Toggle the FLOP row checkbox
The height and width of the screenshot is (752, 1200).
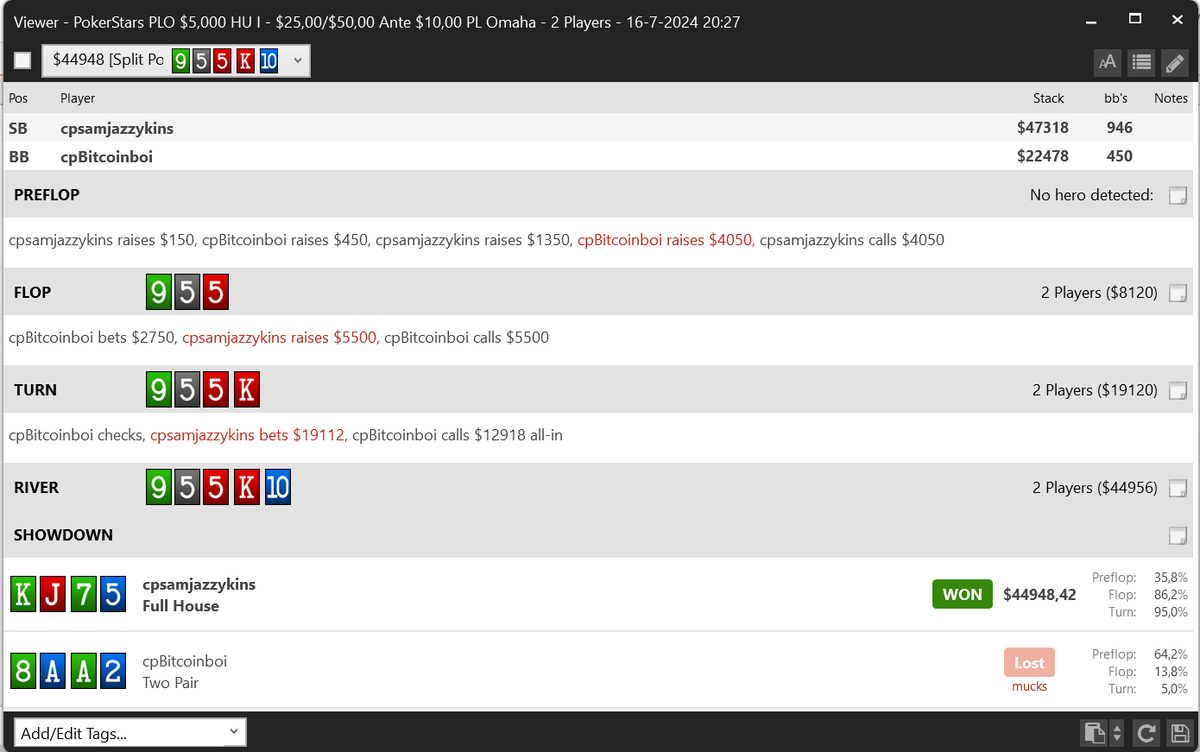1178,293
